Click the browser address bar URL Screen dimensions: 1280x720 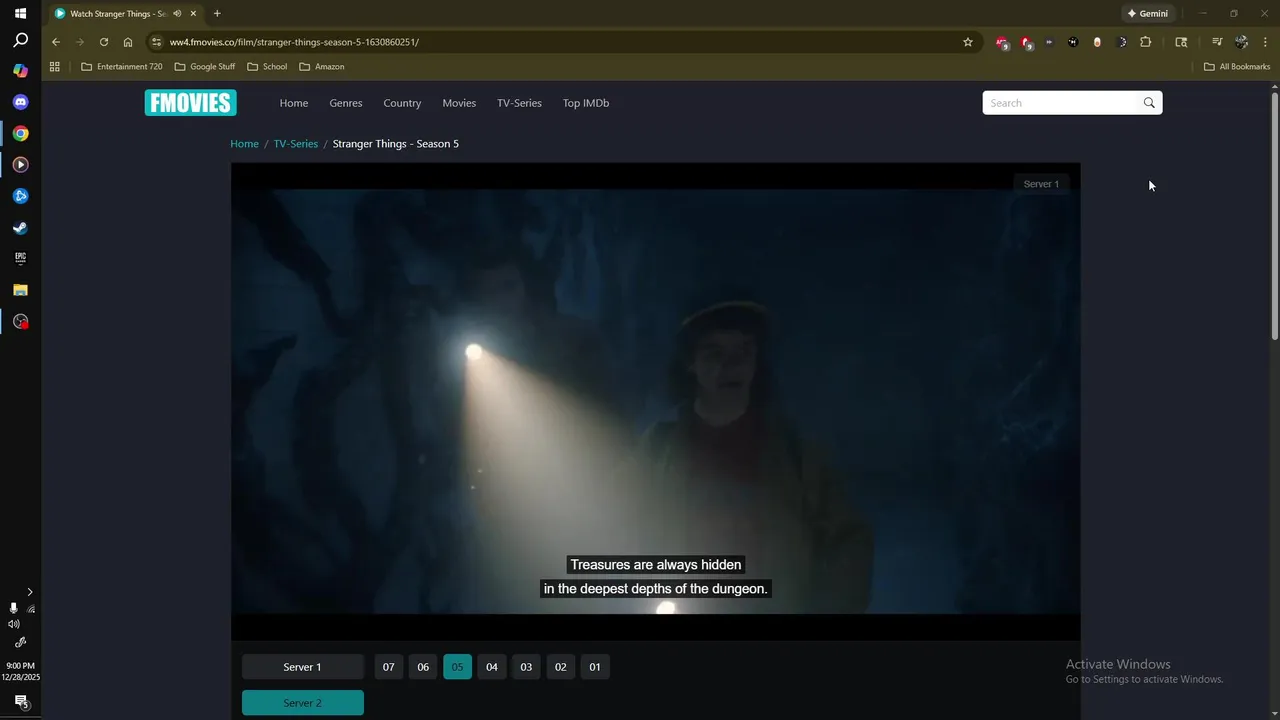pyautogui.click(x=294, y=42)
